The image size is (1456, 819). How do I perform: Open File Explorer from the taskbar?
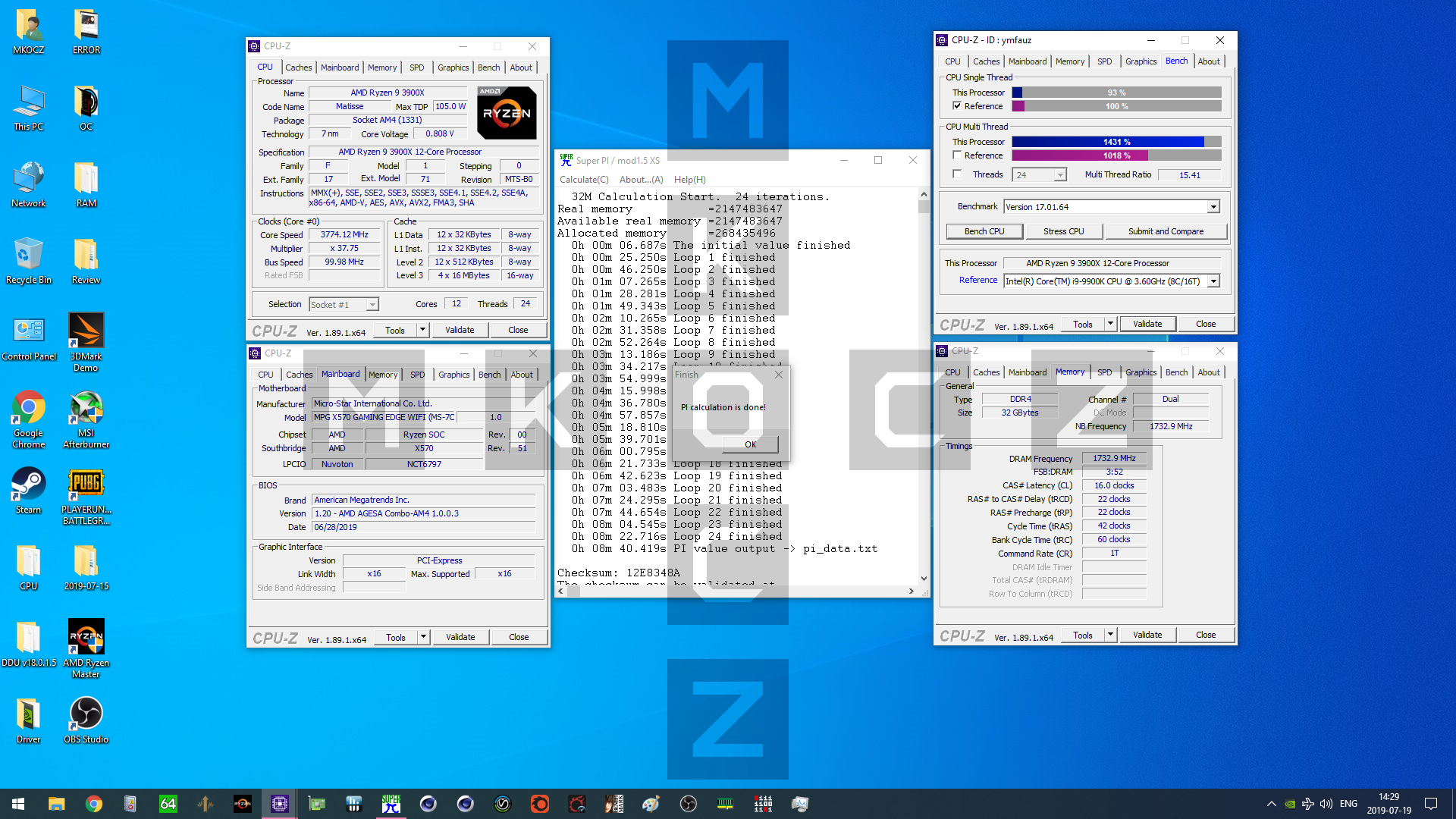[56, 804]
